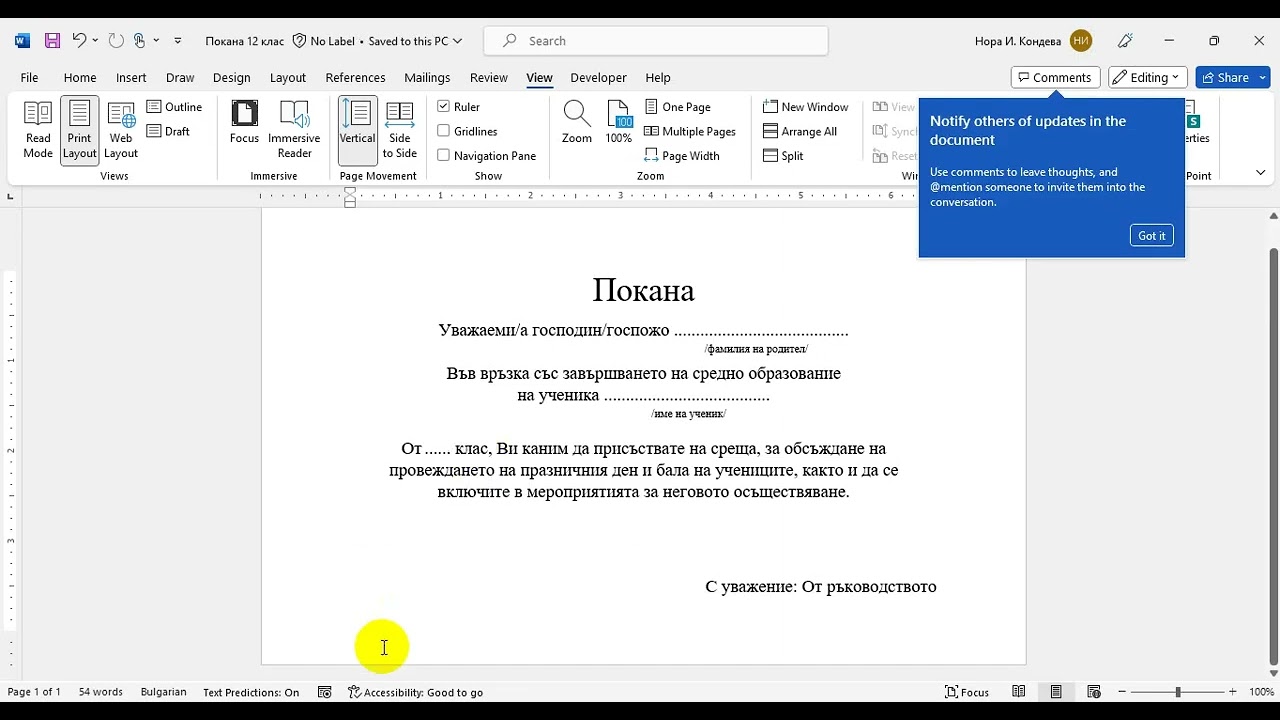Click the Redo icon
Viewport: 1280px width, 720px height.
pos(116,41)
